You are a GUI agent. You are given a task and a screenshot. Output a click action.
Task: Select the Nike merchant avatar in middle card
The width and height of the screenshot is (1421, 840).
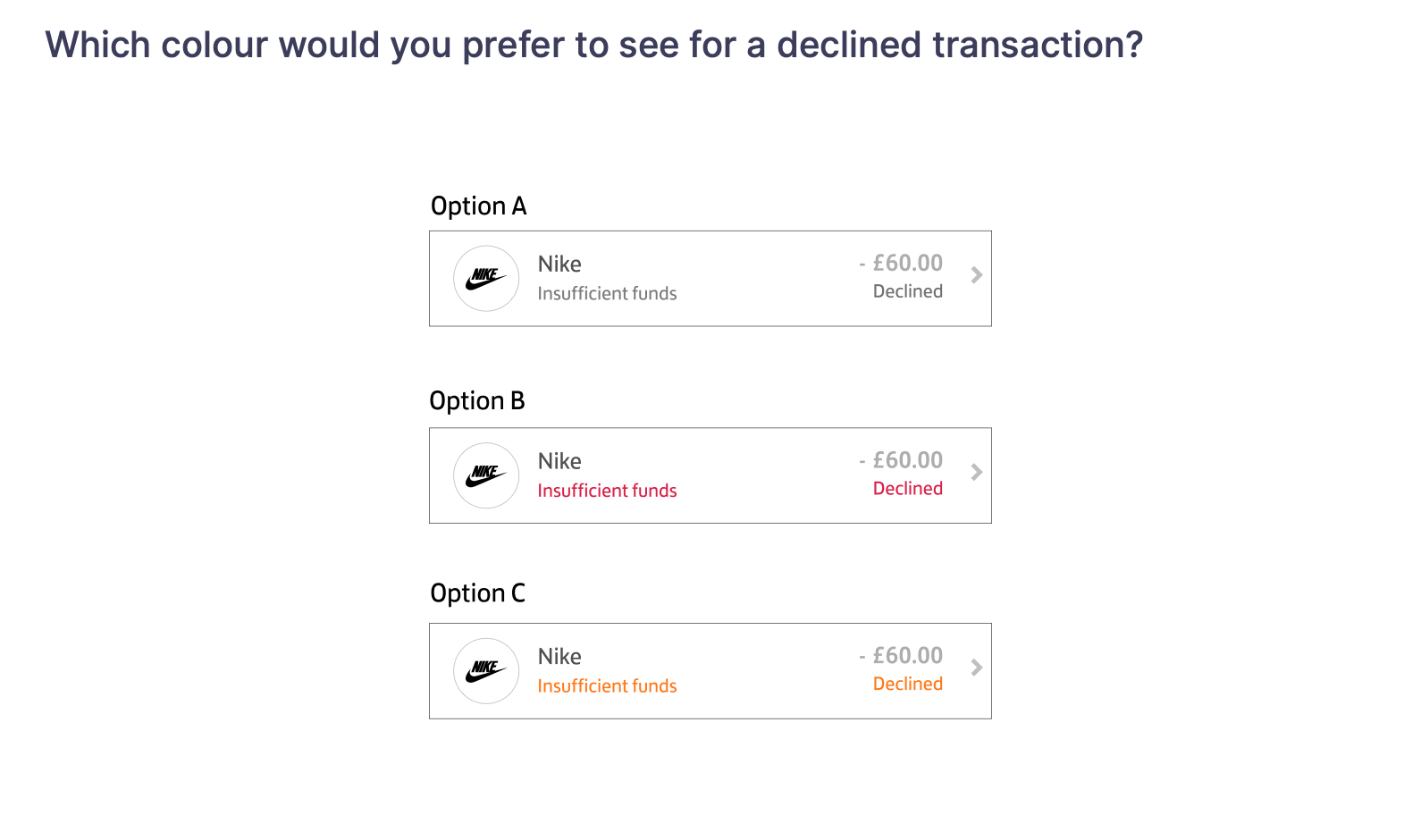(x=486, y=475)
